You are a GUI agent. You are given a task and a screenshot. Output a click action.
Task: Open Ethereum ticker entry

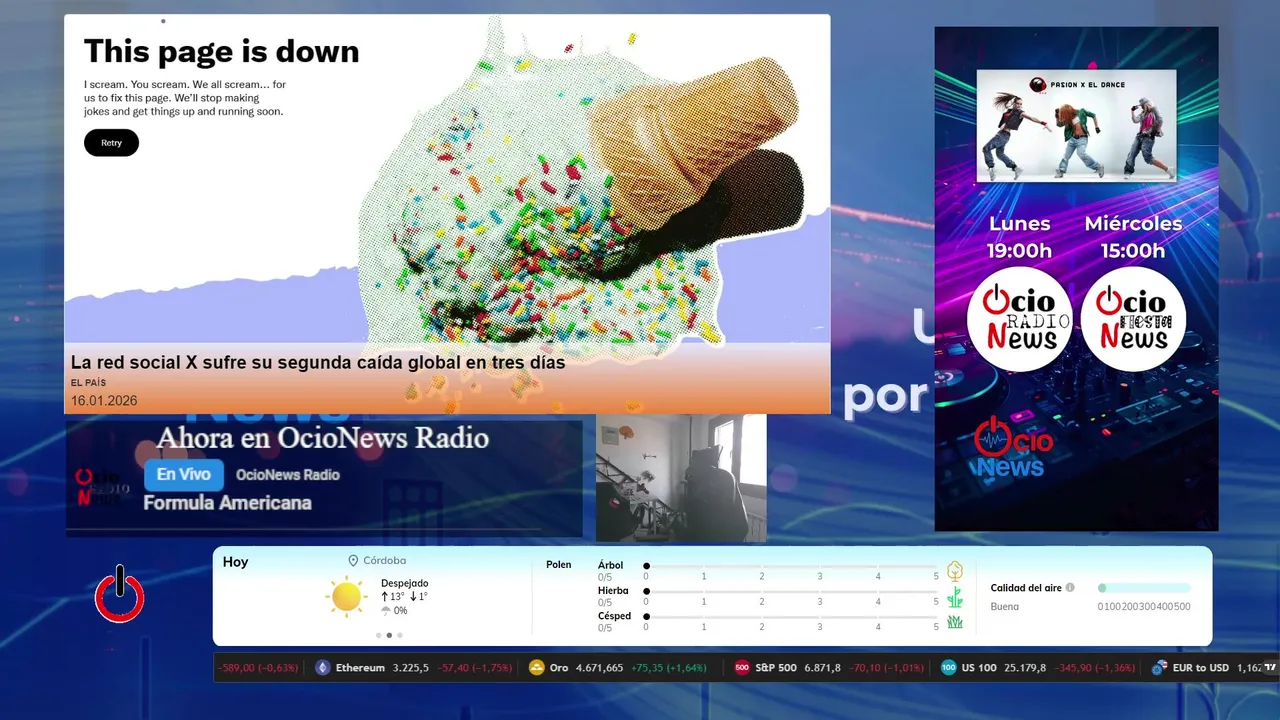pyautogui.click(x=414, y=668)
